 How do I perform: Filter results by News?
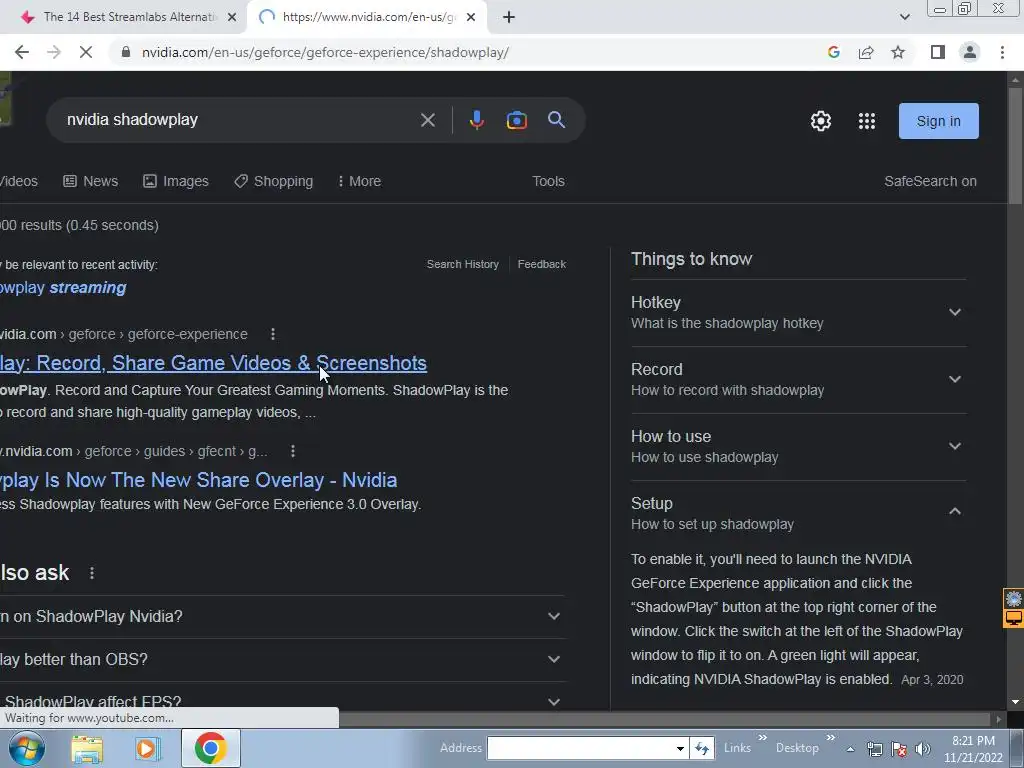[x=91, y=182]
